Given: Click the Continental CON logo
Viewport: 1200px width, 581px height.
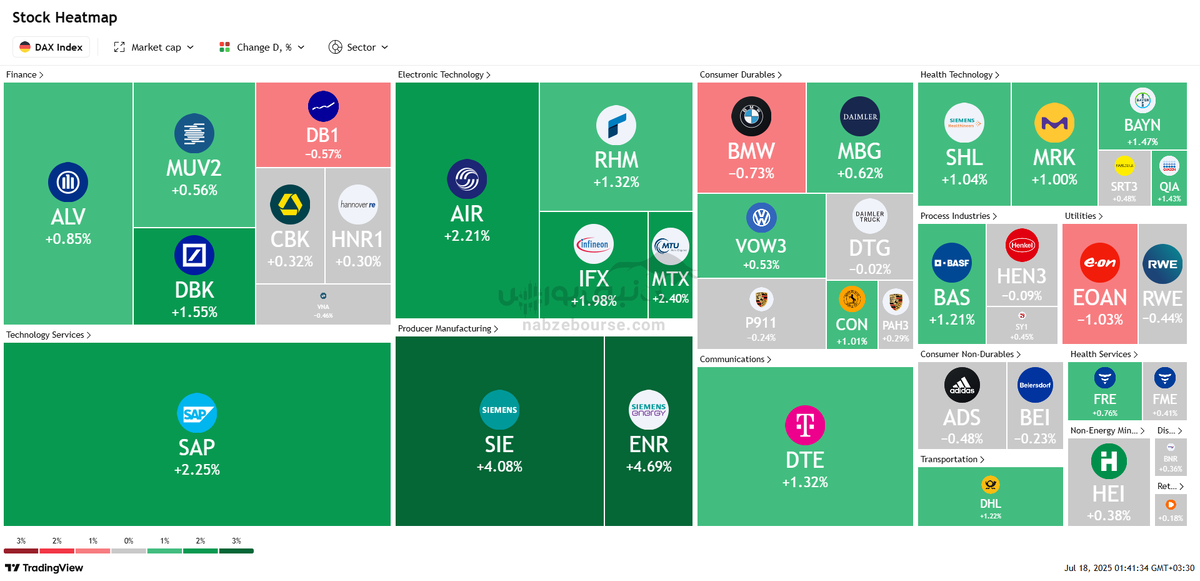Looking at the screenshot, I should pyautogui.click(x=852, y=299).
